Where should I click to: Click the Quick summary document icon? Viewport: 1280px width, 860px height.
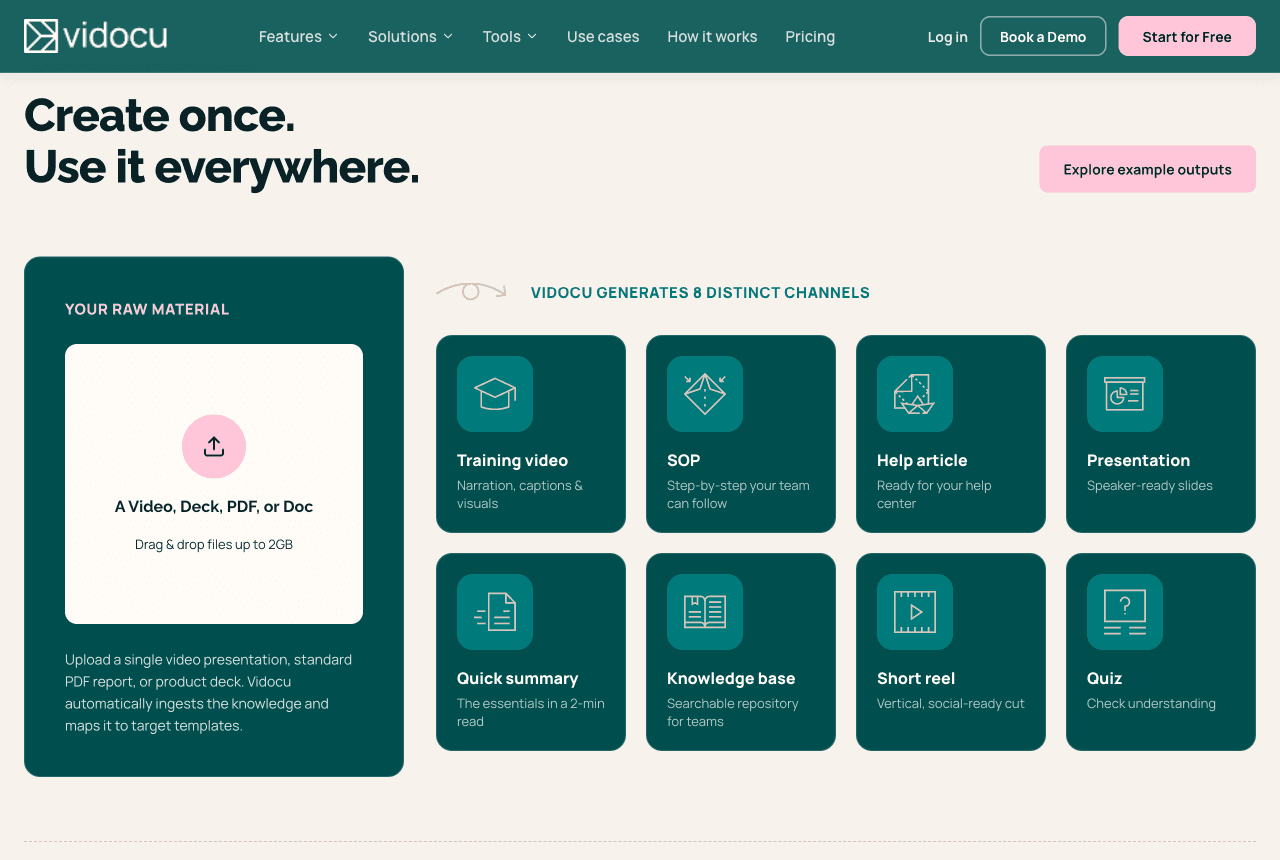pos(495,612)
